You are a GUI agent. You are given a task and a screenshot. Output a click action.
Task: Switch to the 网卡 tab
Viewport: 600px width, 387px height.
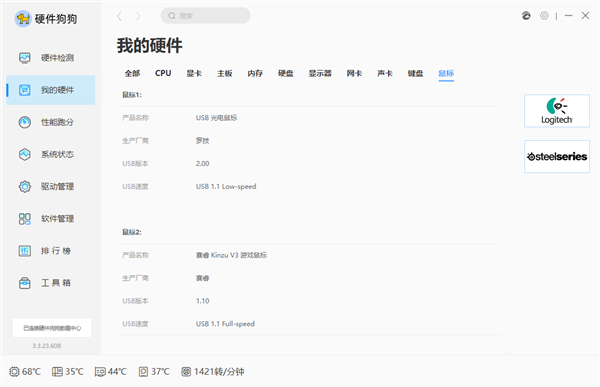[354, 73]
